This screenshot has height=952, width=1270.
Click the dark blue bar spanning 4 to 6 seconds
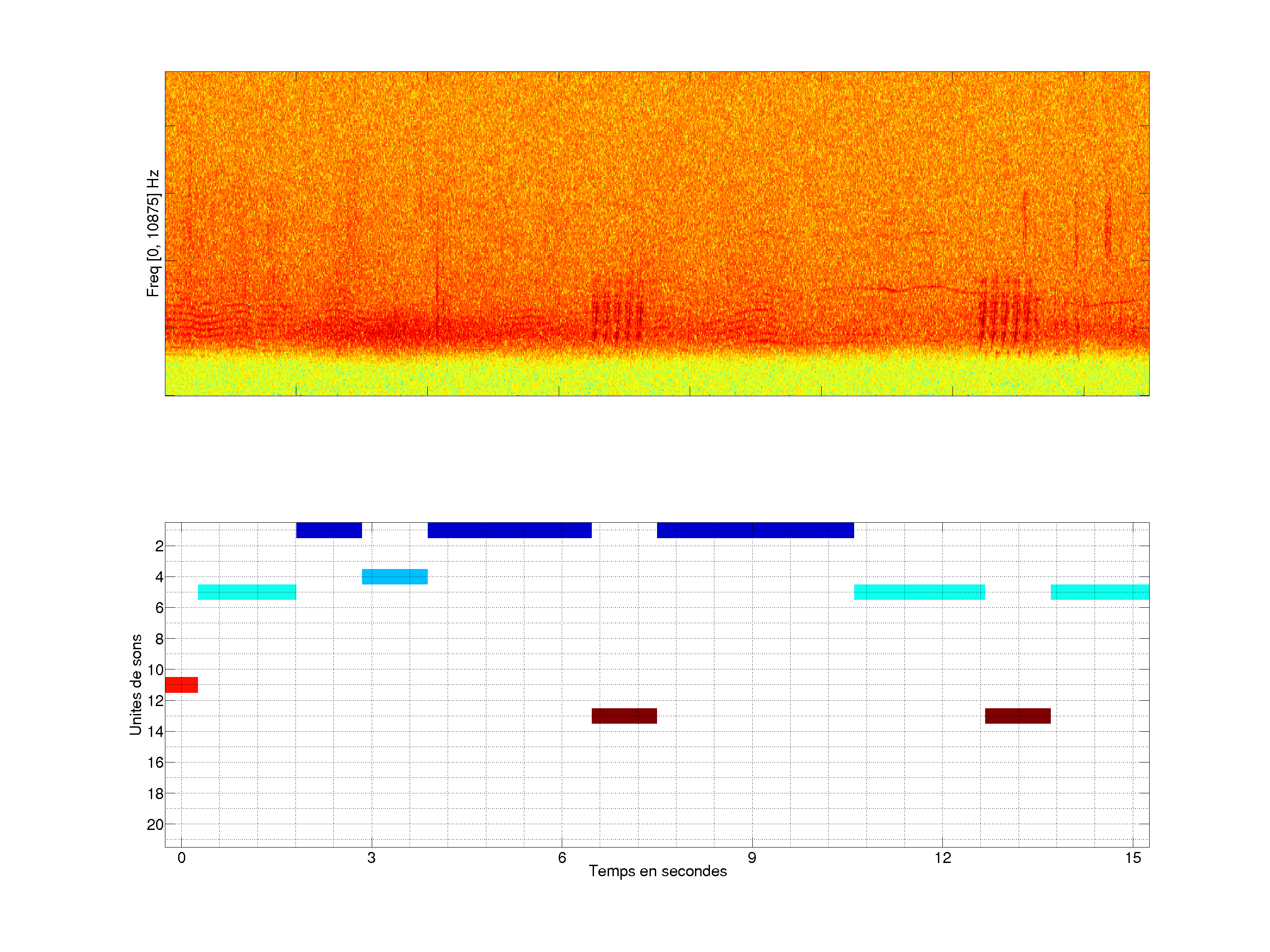509,530
